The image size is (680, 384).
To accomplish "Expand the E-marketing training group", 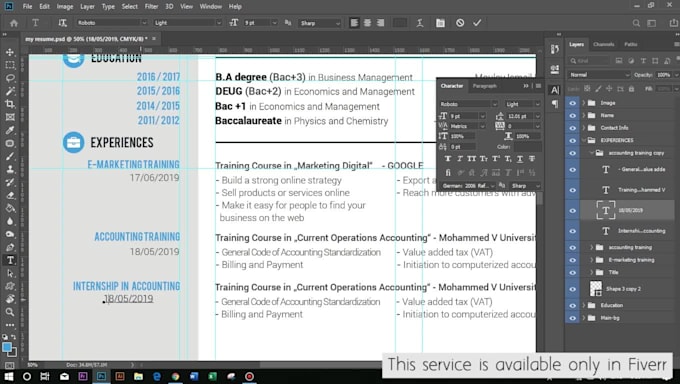I will pyautogui.click(x=592, y=260).
